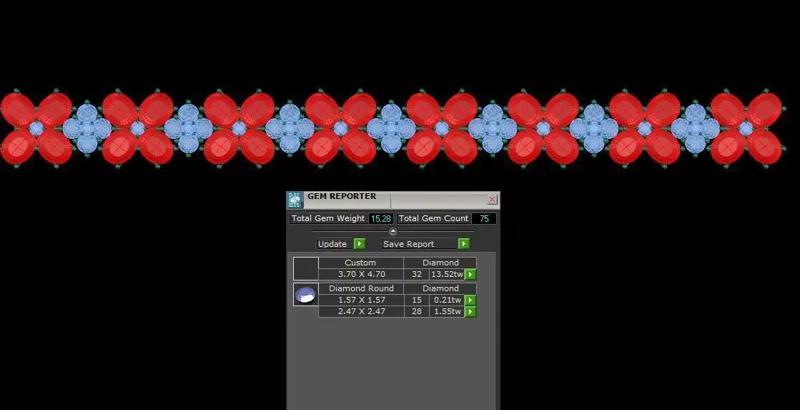Click the Diamond Round gem thumbnail
Image resolution: width=800 pixels, height=410 pixels.
306,295
